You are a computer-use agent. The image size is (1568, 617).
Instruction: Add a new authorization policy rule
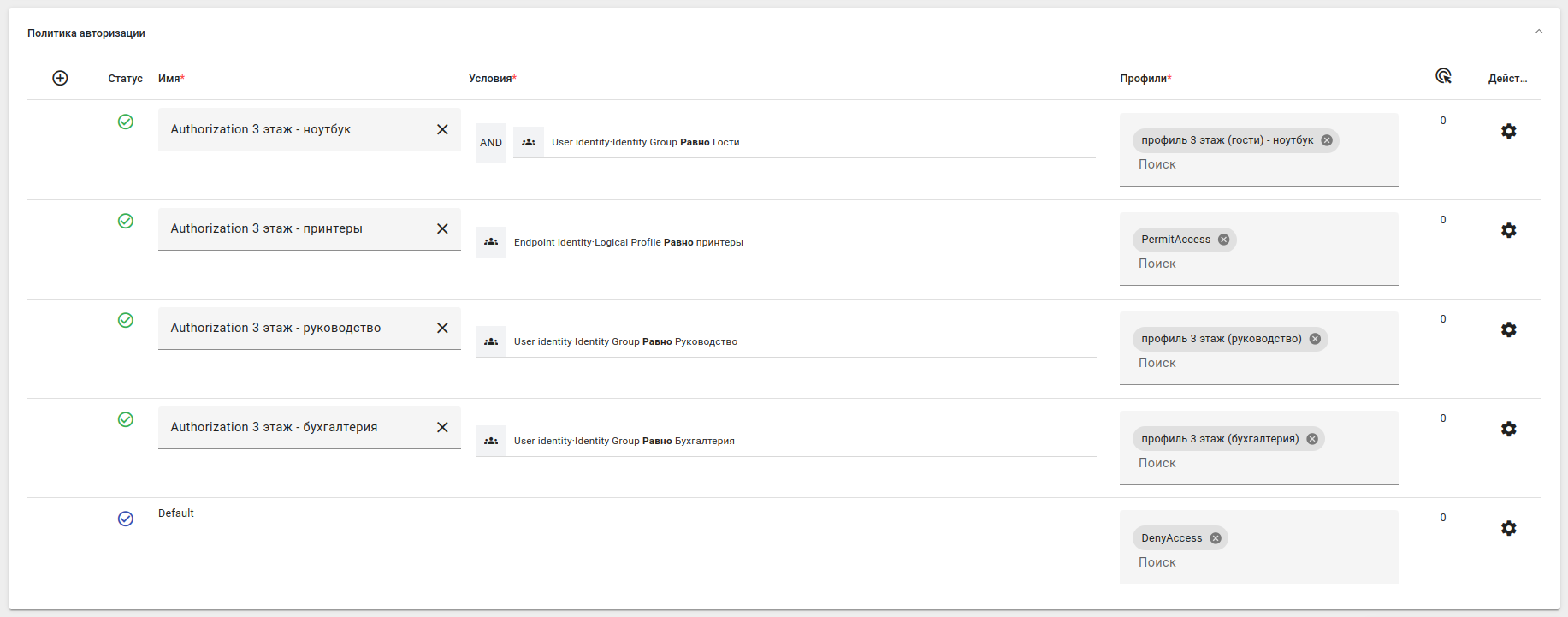[60, 78]
